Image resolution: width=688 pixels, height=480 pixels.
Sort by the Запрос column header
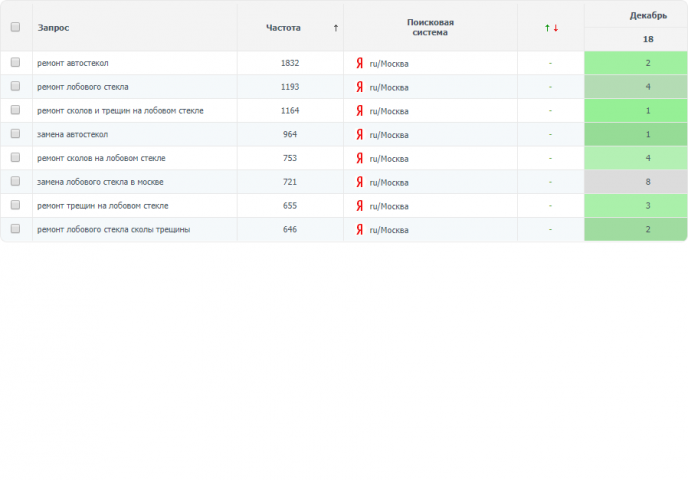[53, 28]
